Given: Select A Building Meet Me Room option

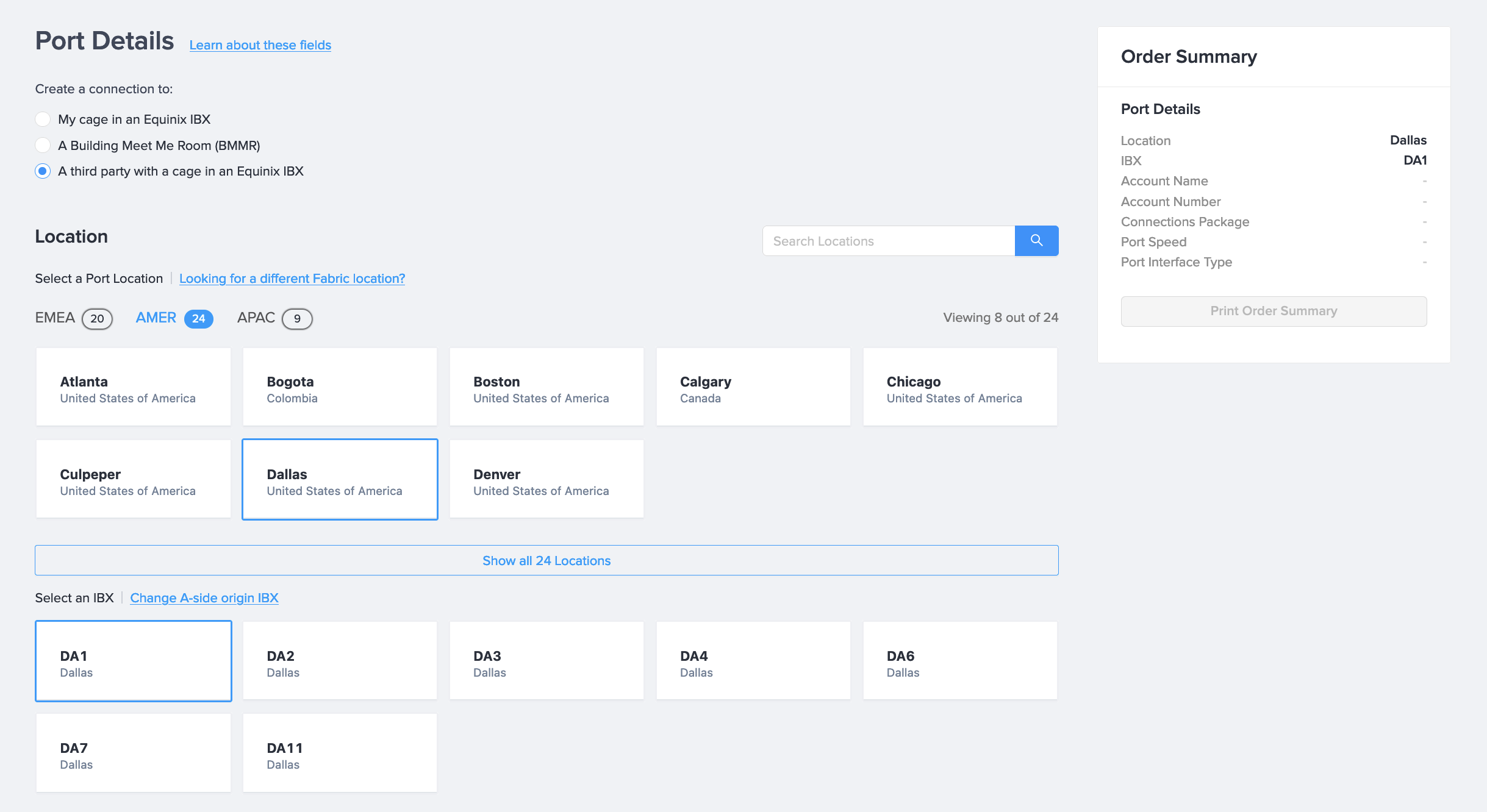Looking at the screenshot, I should pos(43,145).
